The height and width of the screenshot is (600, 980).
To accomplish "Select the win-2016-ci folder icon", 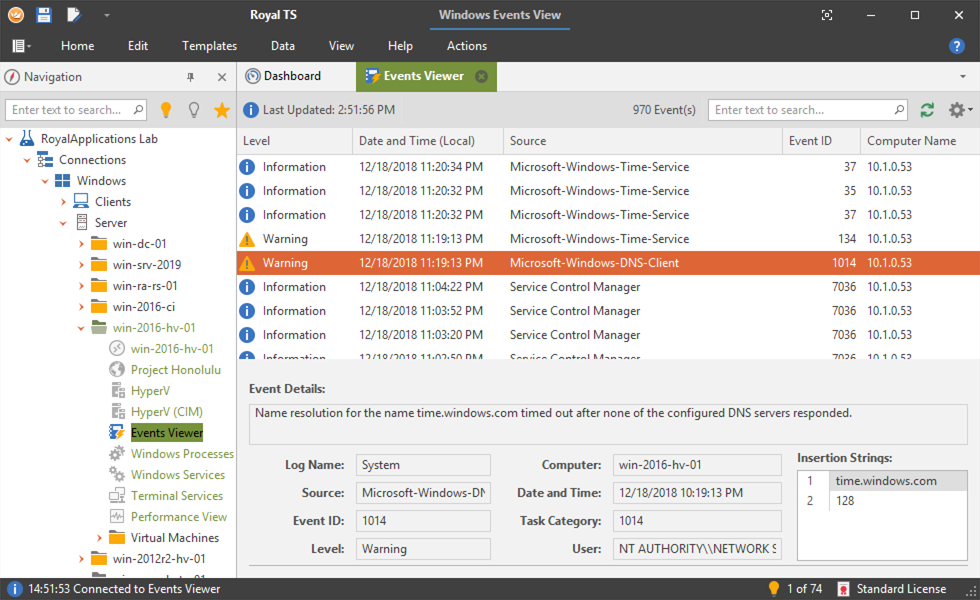I will [99, 306].
